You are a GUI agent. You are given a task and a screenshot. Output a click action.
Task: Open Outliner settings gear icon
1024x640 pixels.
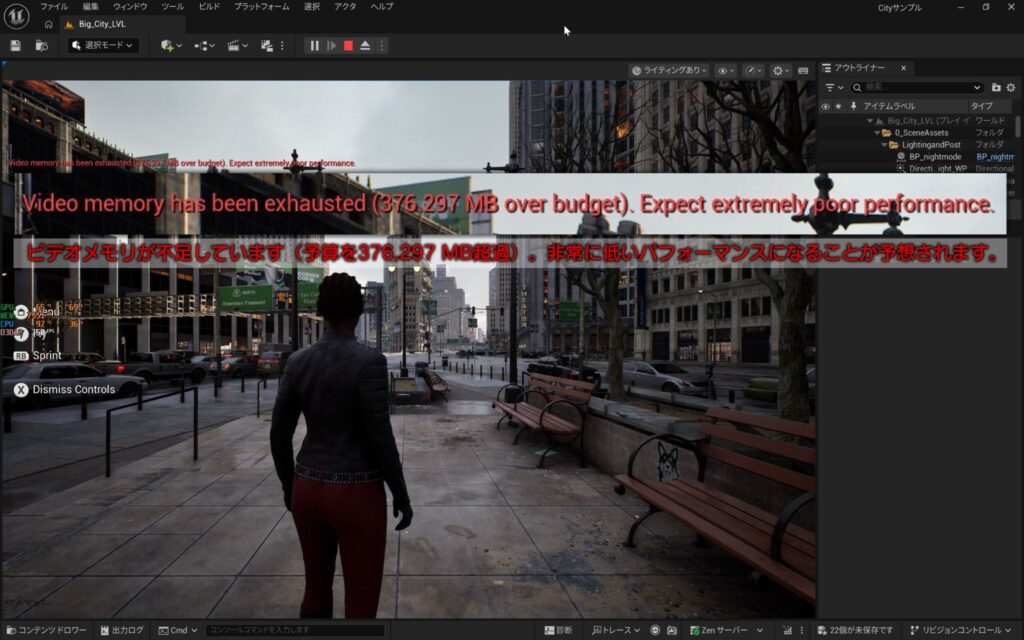pyautogui.click(x=1011, y=88)
